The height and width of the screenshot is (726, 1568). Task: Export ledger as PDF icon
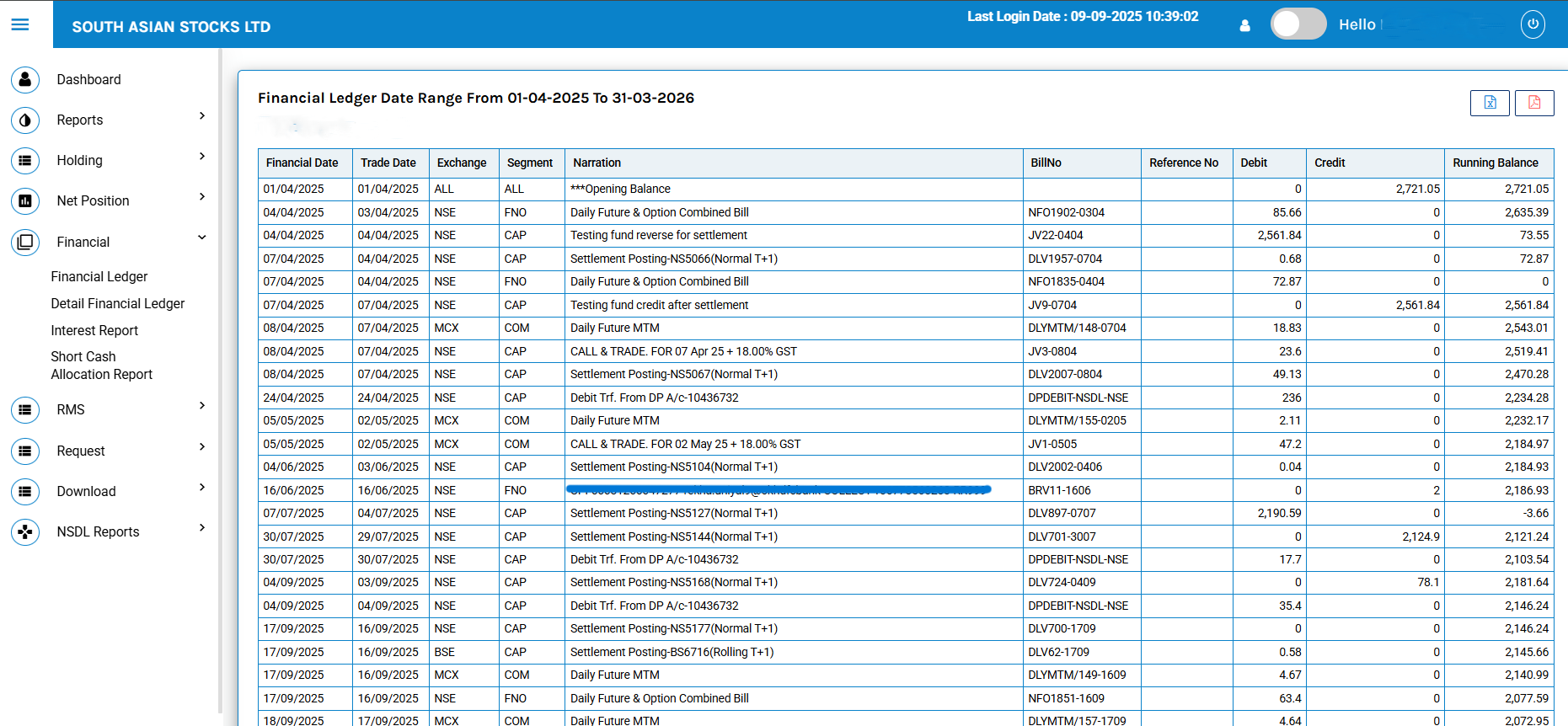[x=1533, y=103]
